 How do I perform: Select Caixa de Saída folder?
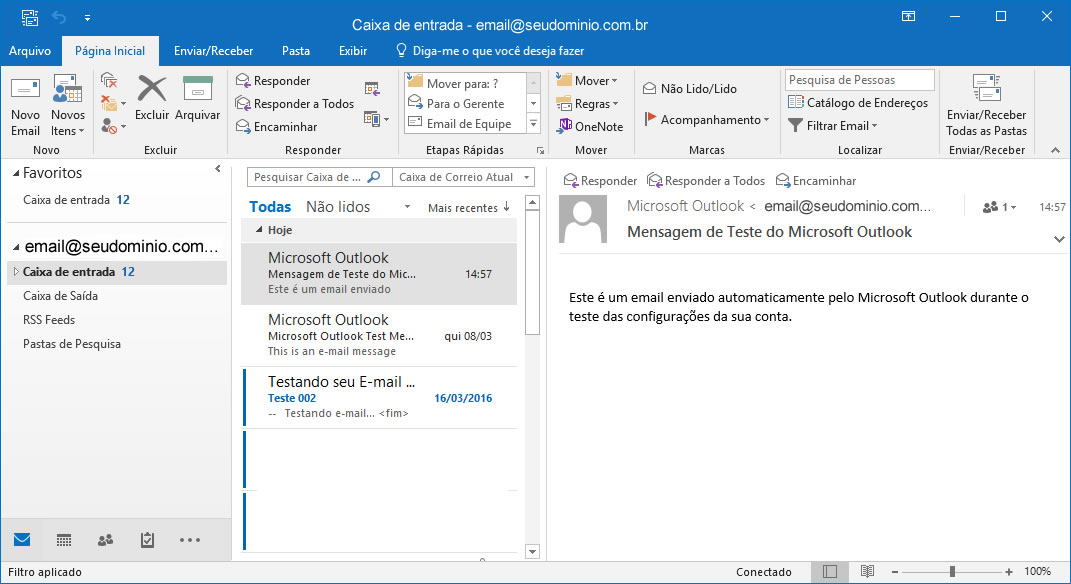pyautogui.click(x=60, y=296)
